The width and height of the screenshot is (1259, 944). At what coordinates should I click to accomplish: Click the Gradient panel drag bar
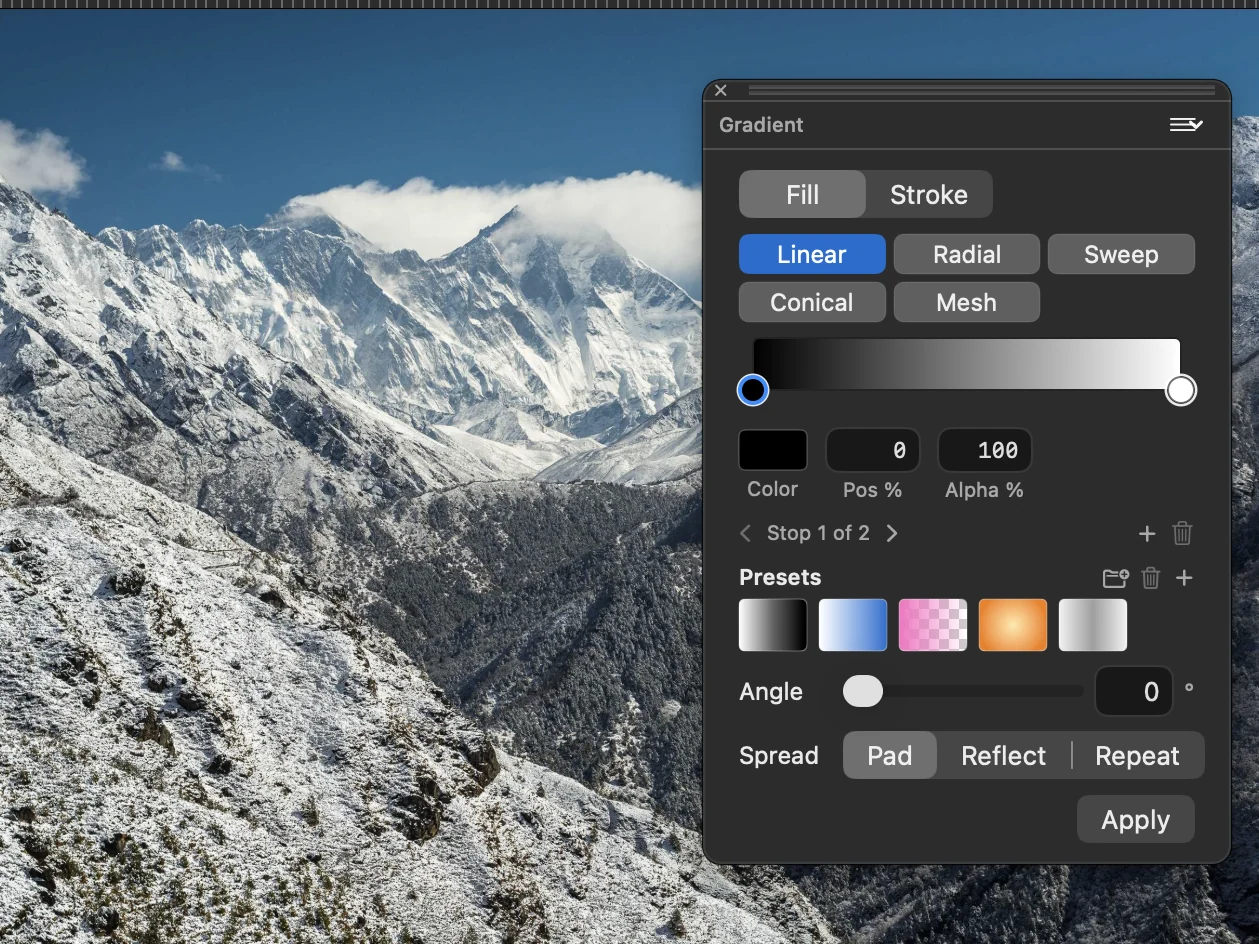point(982,90)
